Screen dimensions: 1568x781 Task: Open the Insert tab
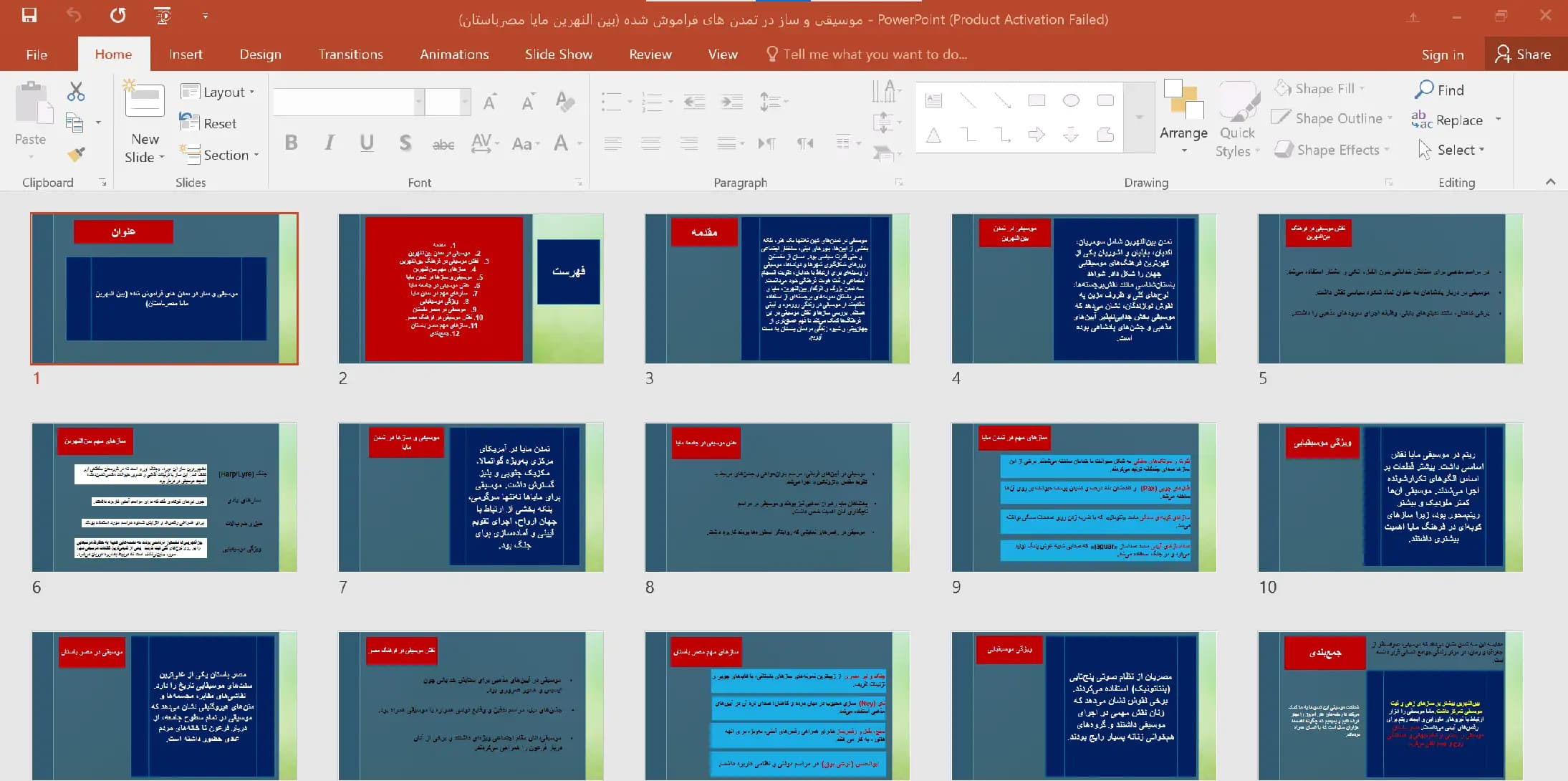(x=186, y=54)
